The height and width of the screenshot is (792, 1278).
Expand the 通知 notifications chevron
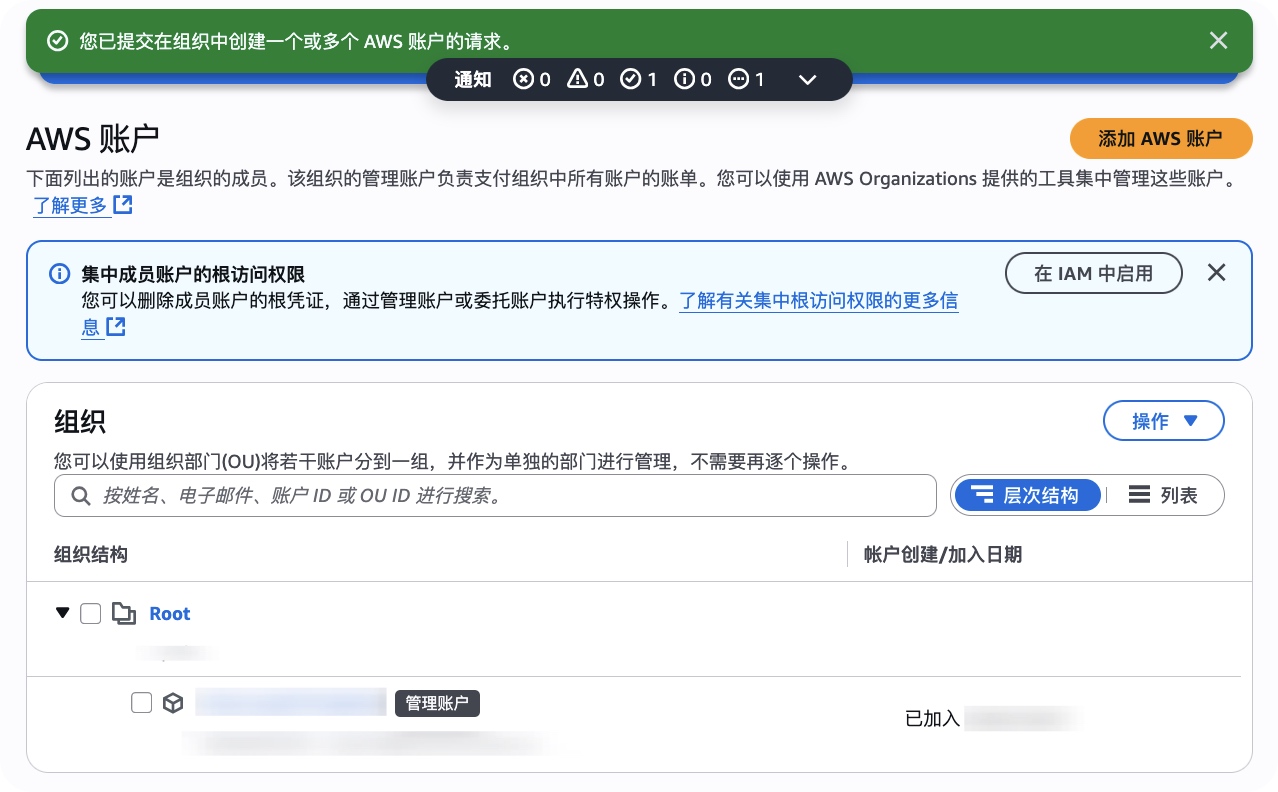[x=808, y=80]
